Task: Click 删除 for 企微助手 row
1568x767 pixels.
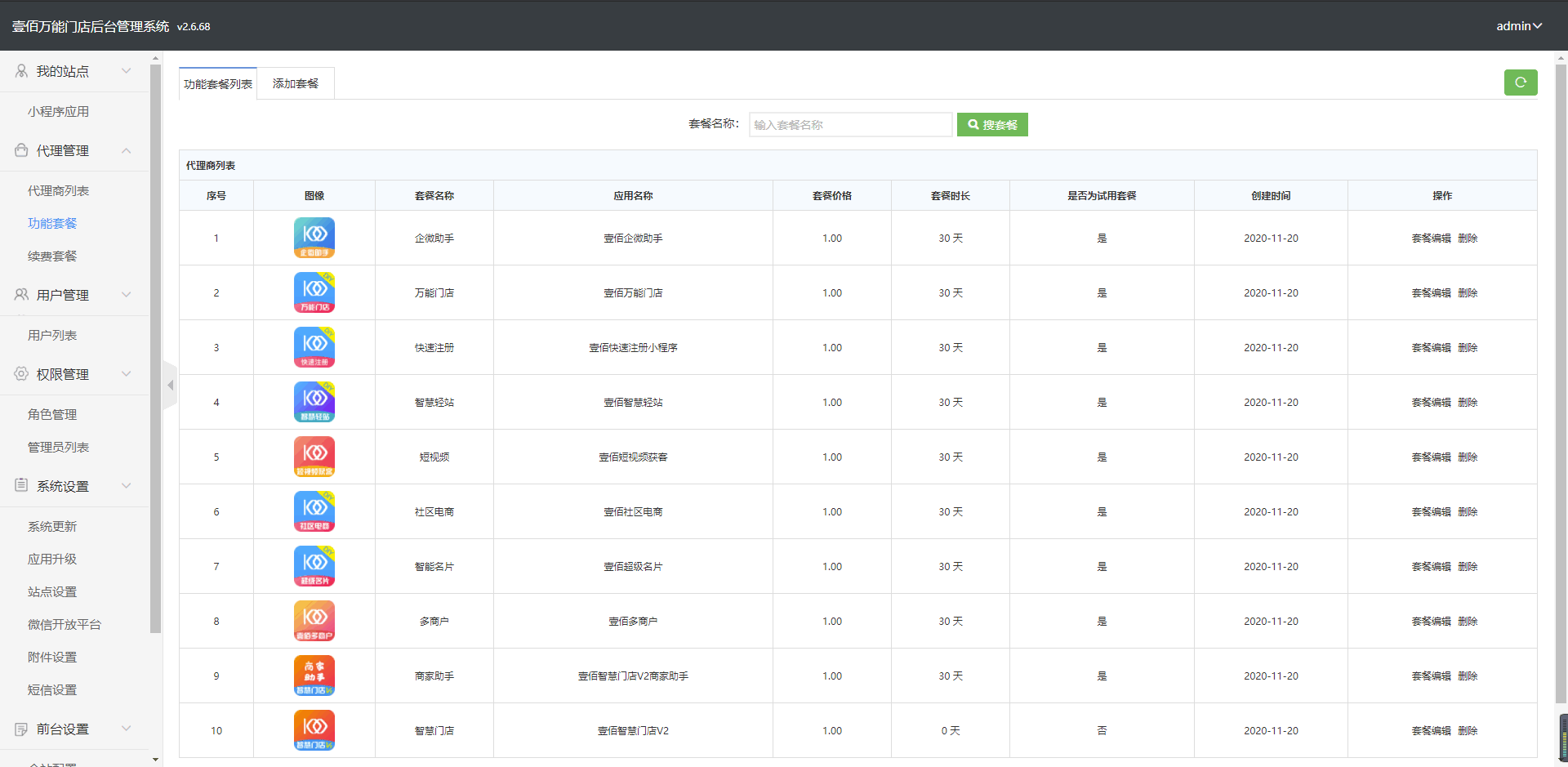Action: [x=1468, y=238]
